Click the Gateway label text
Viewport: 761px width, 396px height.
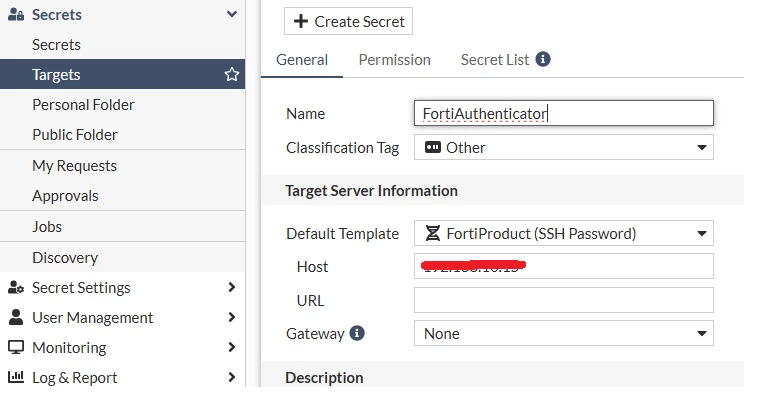click(315, 333)
